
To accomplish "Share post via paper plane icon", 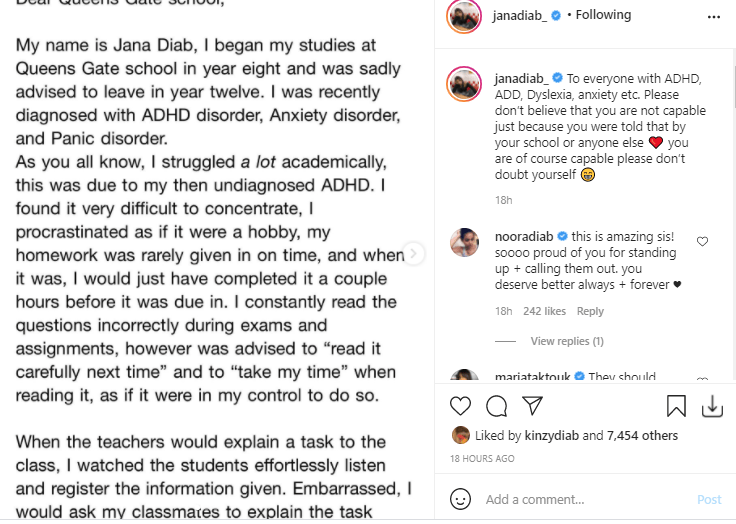I will [533, 406].
